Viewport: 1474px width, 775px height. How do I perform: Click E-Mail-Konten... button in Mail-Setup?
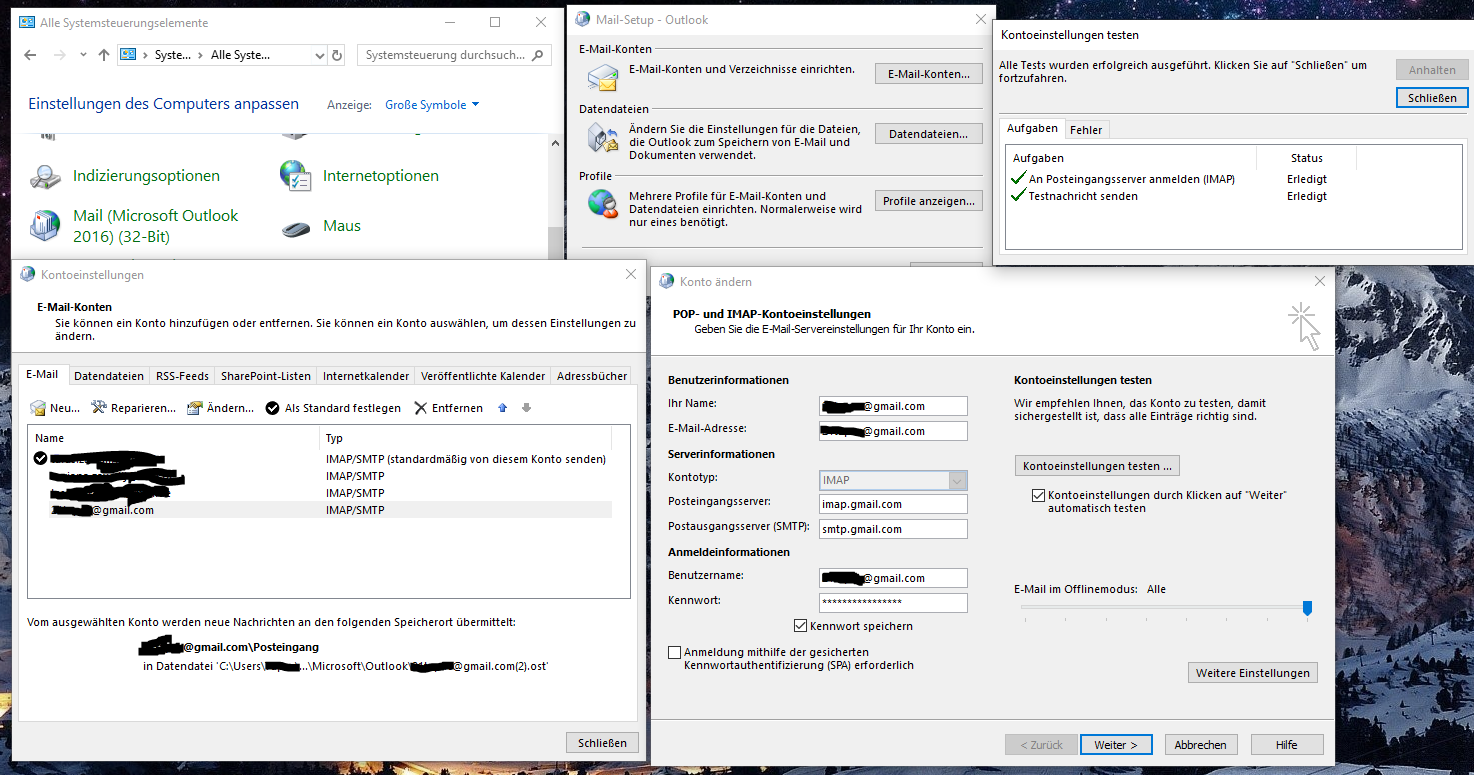[x=929, y=74]
